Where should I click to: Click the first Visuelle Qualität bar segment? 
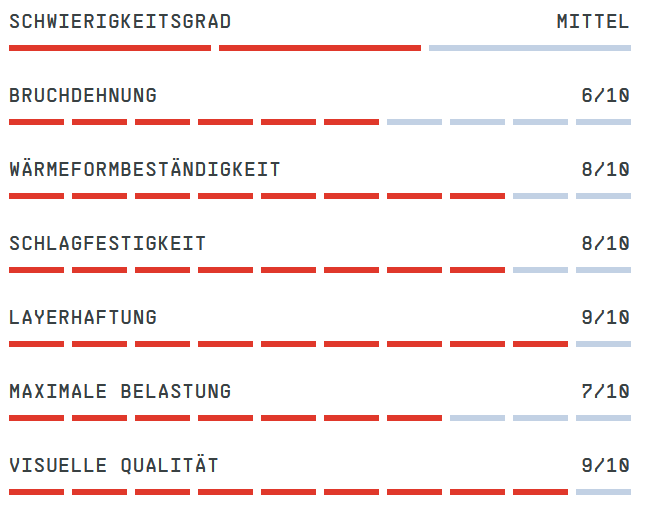click(x=36, y=492)
